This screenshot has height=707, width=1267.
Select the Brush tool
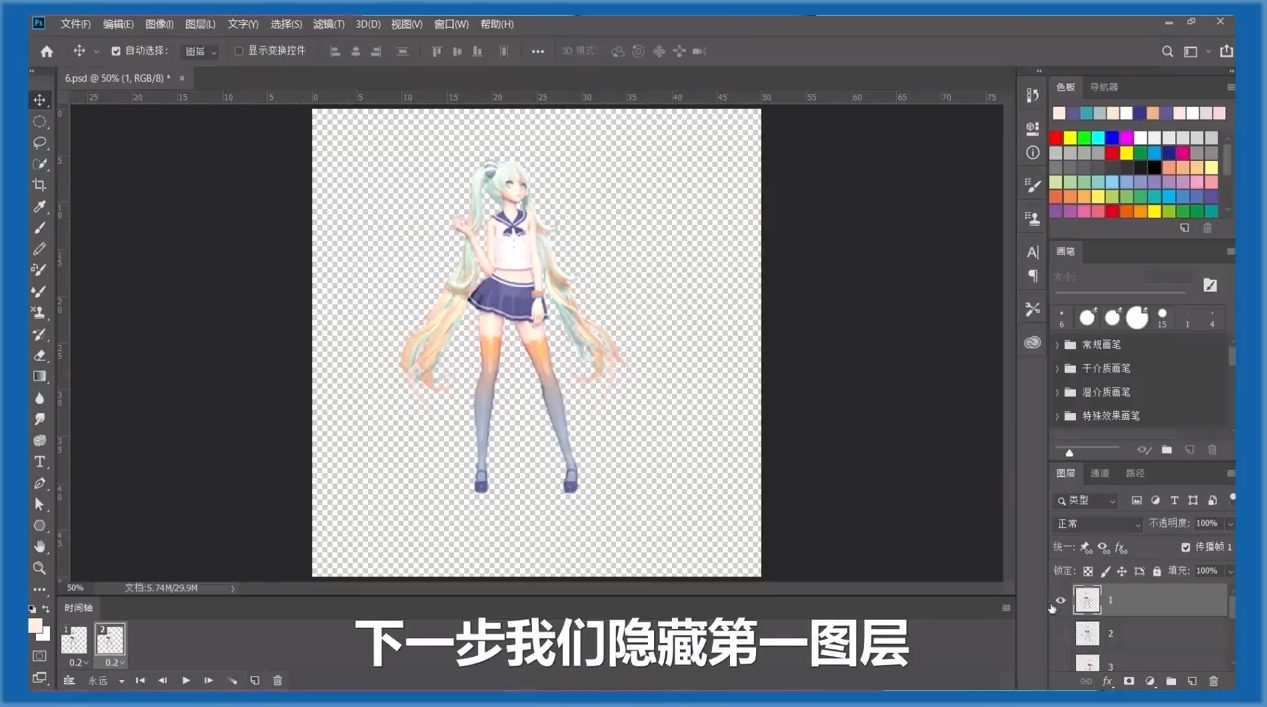40,228
